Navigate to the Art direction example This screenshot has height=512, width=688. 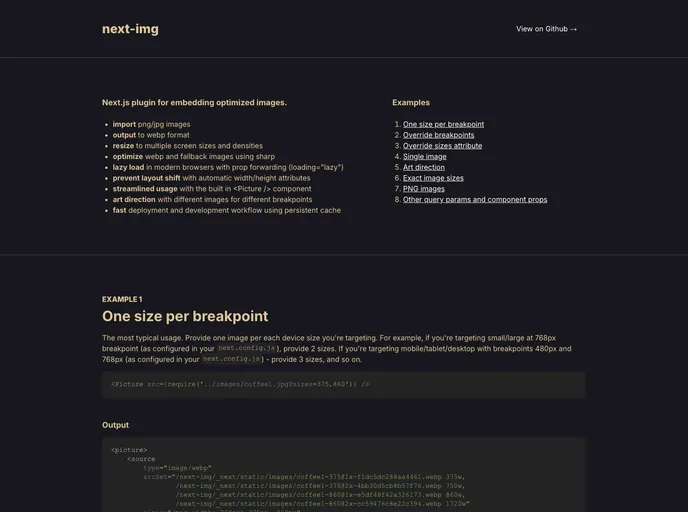point(424,167)
